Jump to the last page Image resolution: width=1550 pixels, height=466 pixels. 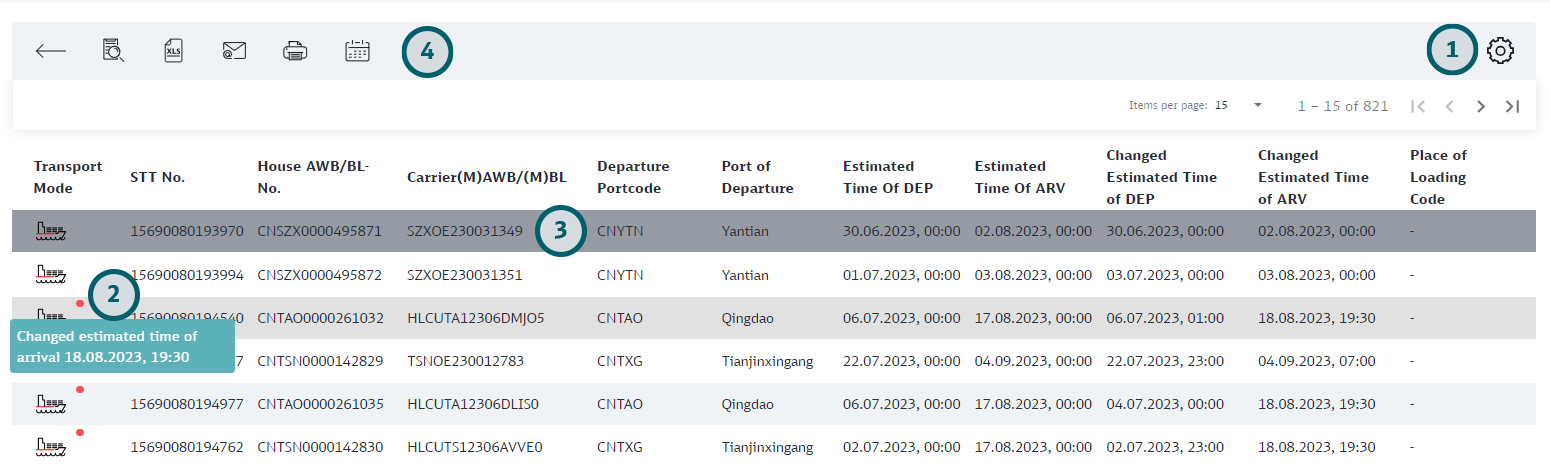click(x=1512, y=106)
